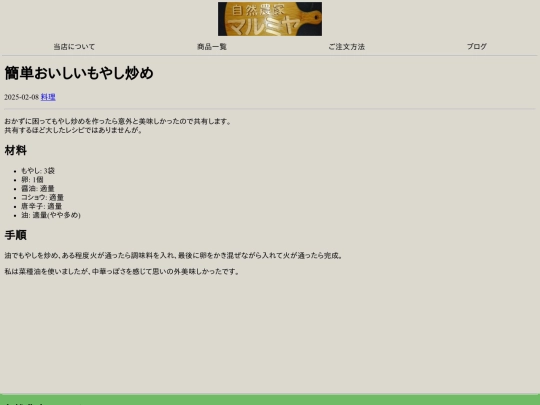Click the 自然農家マルミヤ logo banner
This screenshot has width=540, height=405.
(x=270, y=19)
